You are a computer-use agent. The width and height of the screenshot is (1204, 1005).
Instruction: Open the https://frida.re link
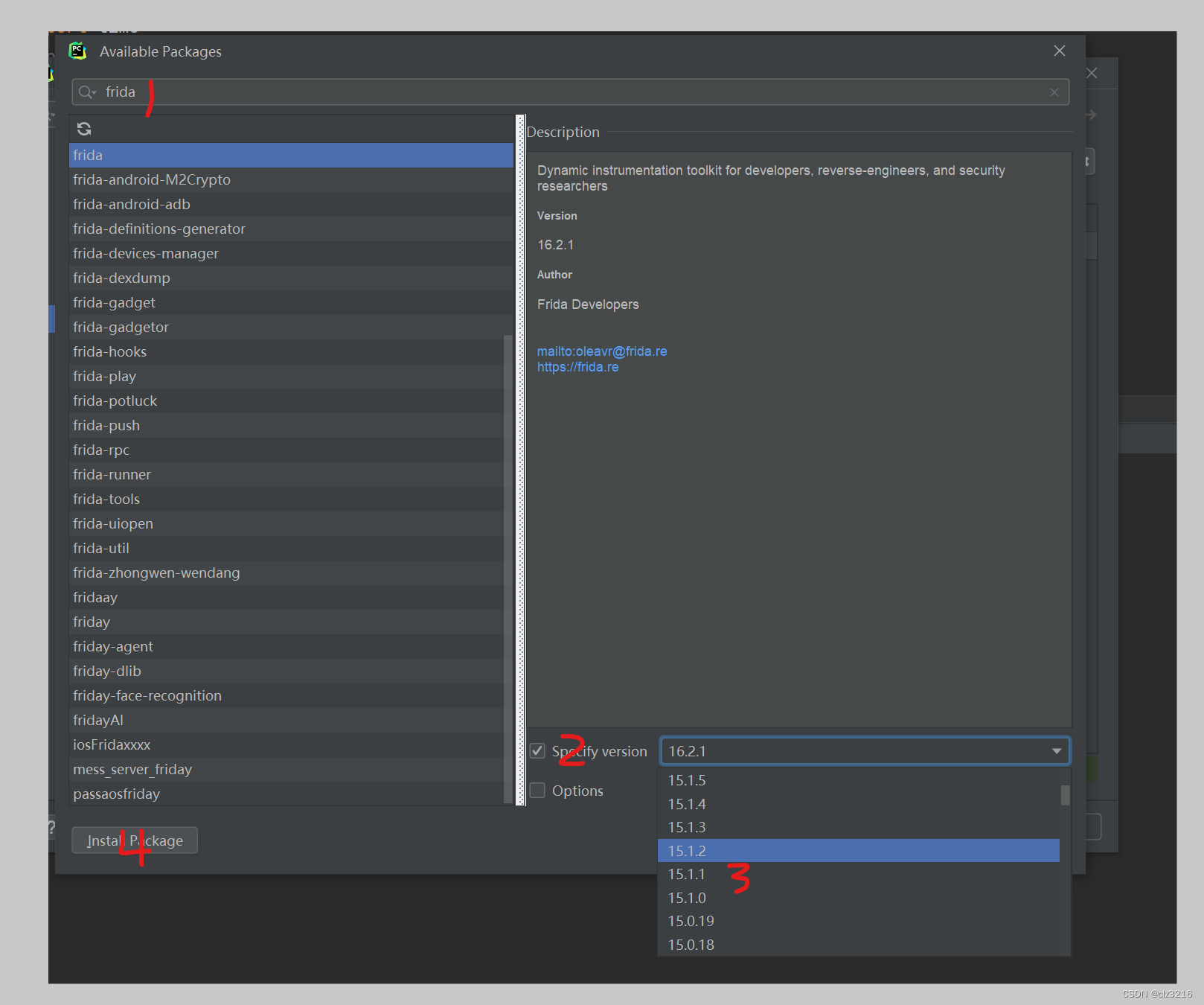(x=577, y=366)
